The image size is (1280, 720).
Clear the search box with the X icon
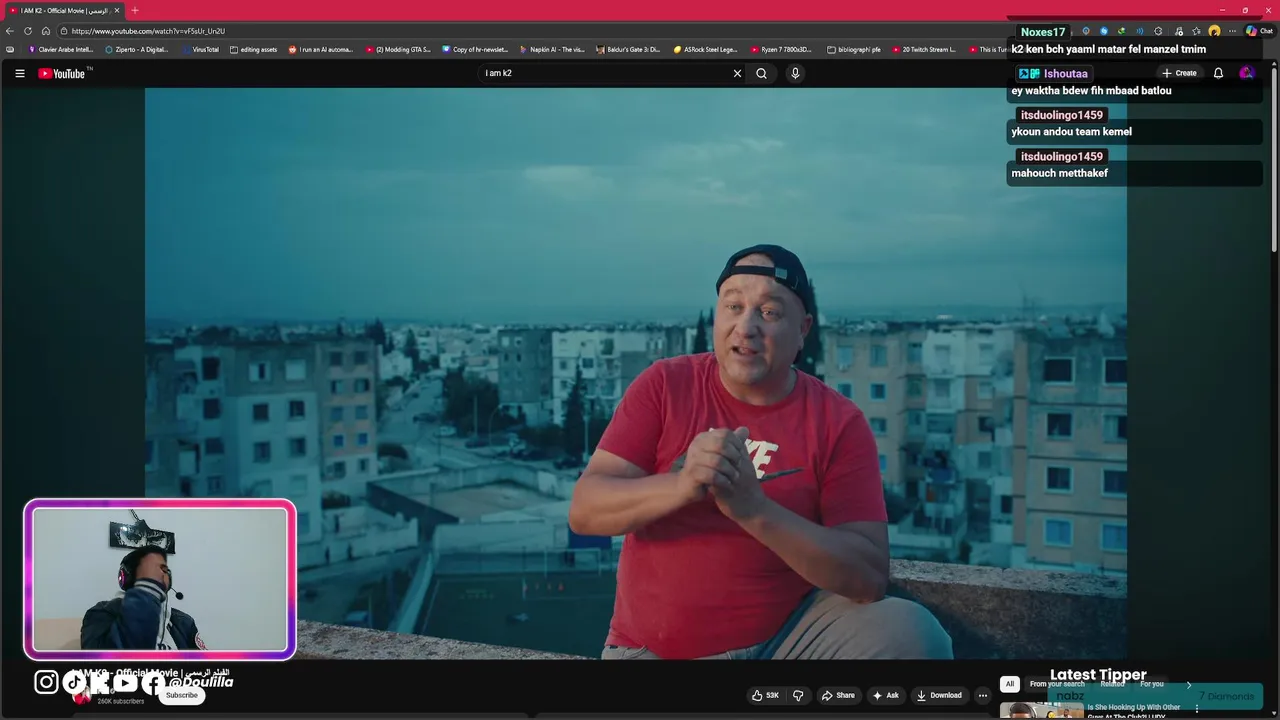point(737,73)
